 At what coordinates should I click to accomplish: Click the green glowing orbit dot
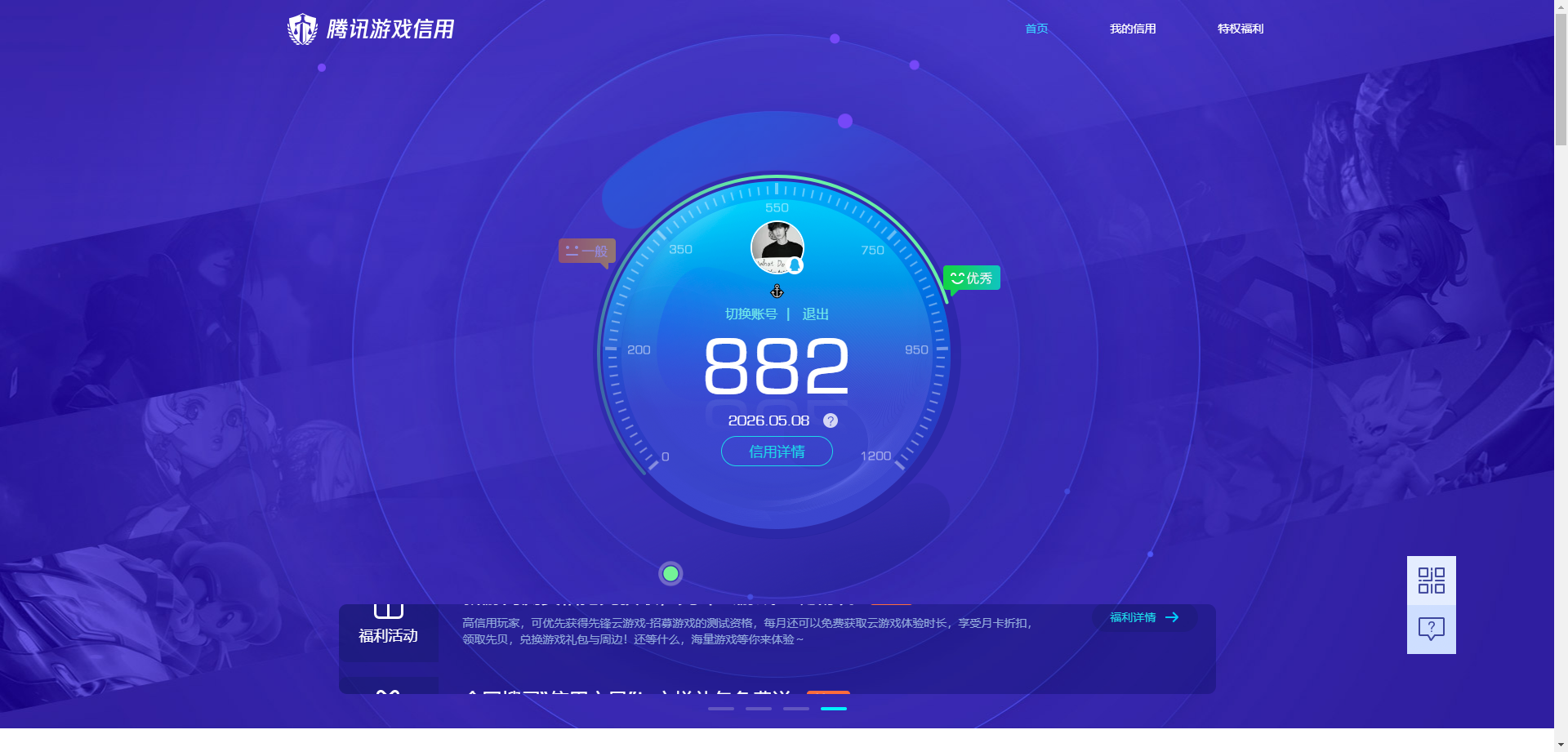pyautogui.click(x=670, y=574)
